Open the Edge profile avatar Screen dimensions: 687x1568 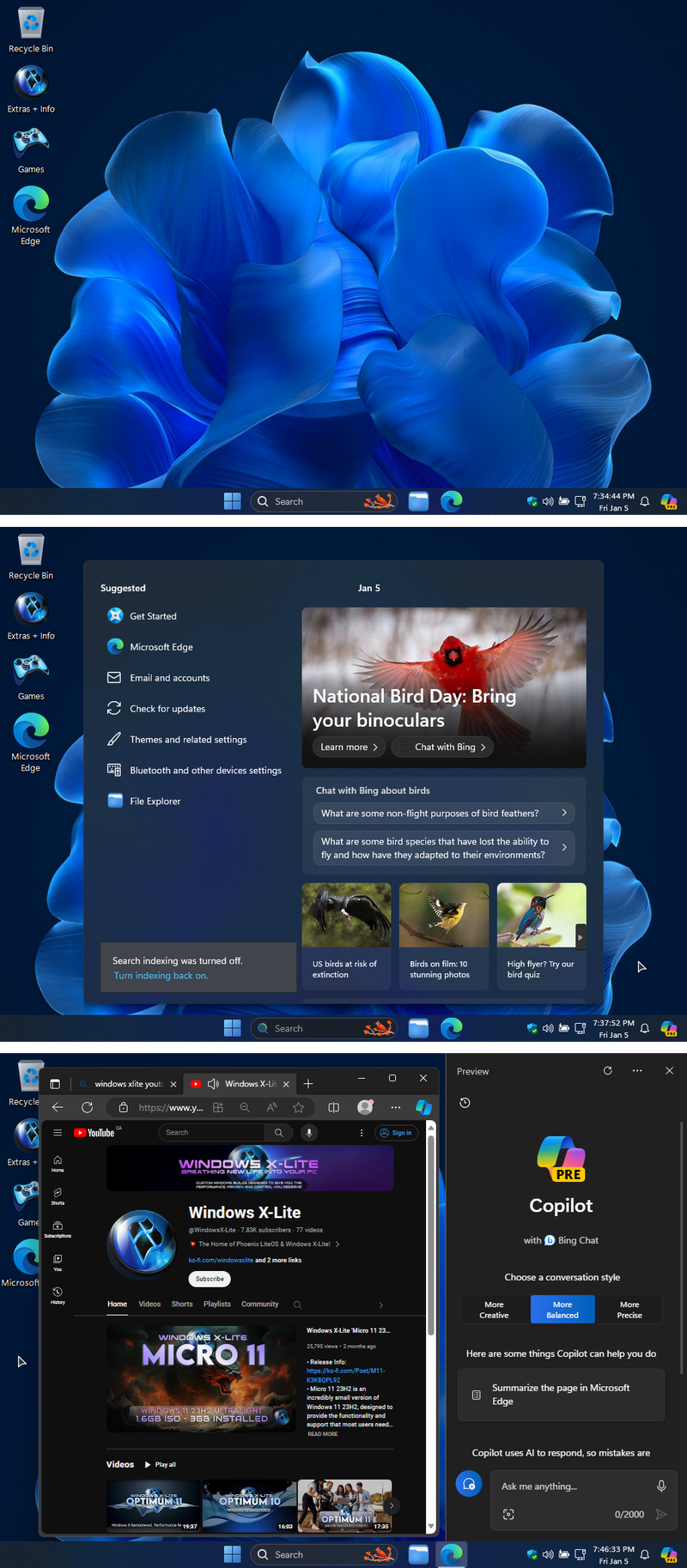click(365, 1107)
